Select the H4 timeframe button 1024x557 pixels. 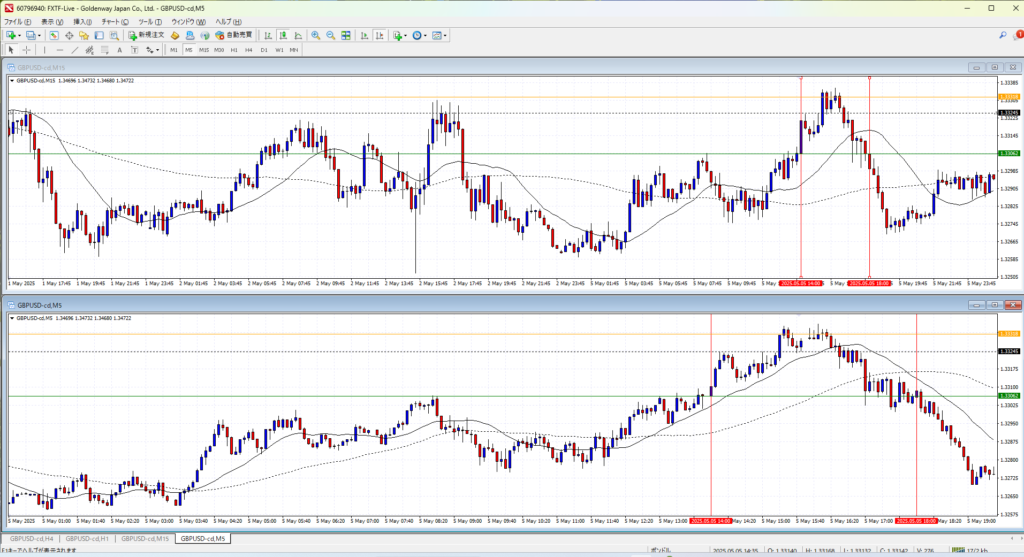coord(249,49)
